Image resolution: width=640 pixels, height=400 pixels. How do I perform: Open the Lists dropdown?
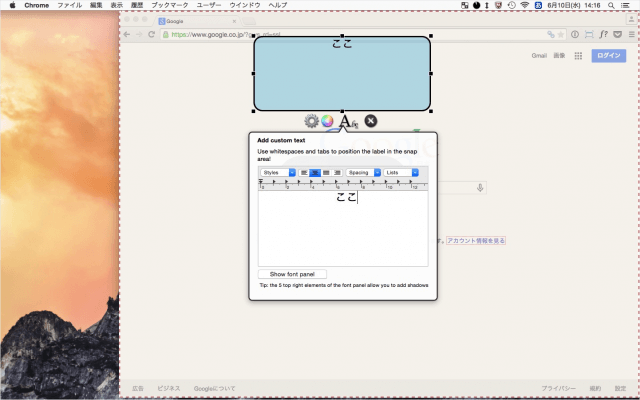[x=401, y=172]
